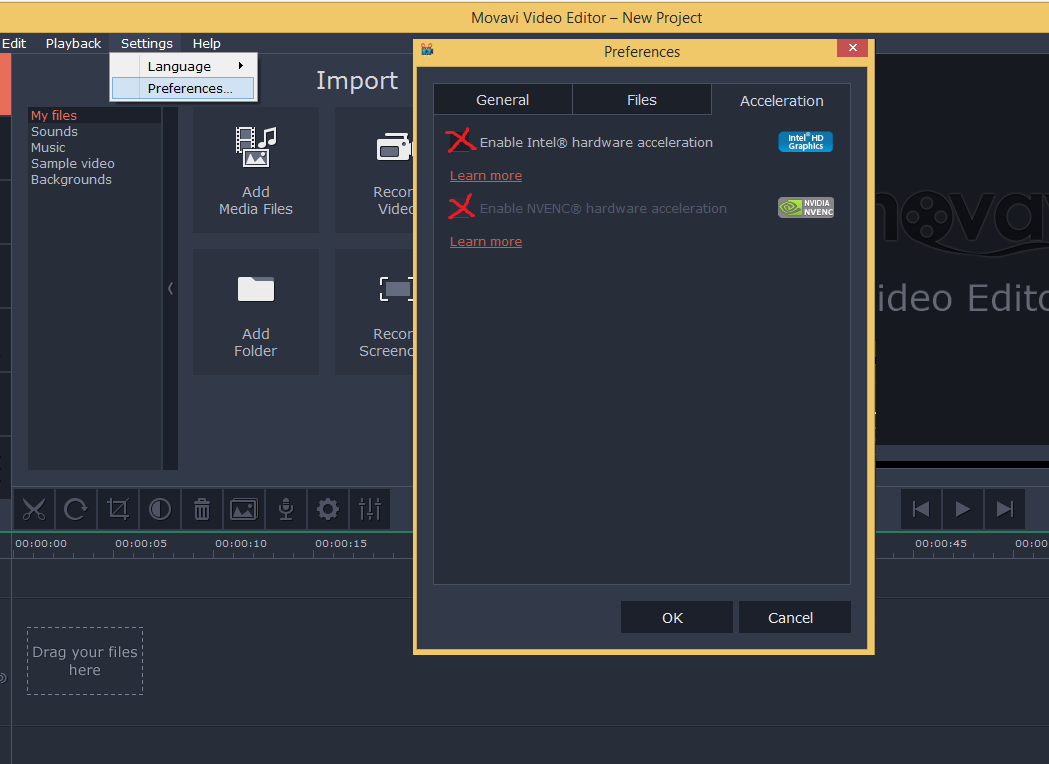
Task: Click the Delete trash icon
Action: [201, 510]
